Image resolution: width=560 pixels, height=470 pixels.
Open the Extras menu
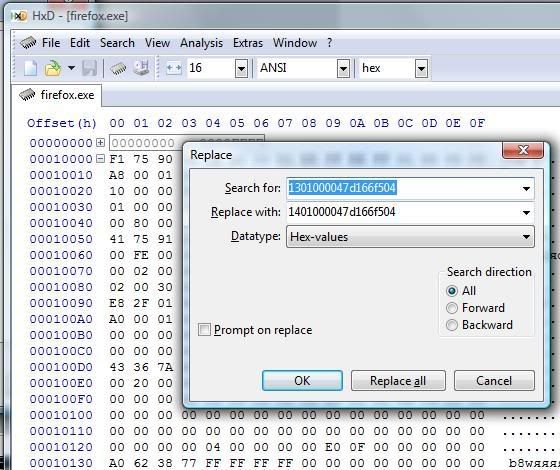(x=248, y=43)
